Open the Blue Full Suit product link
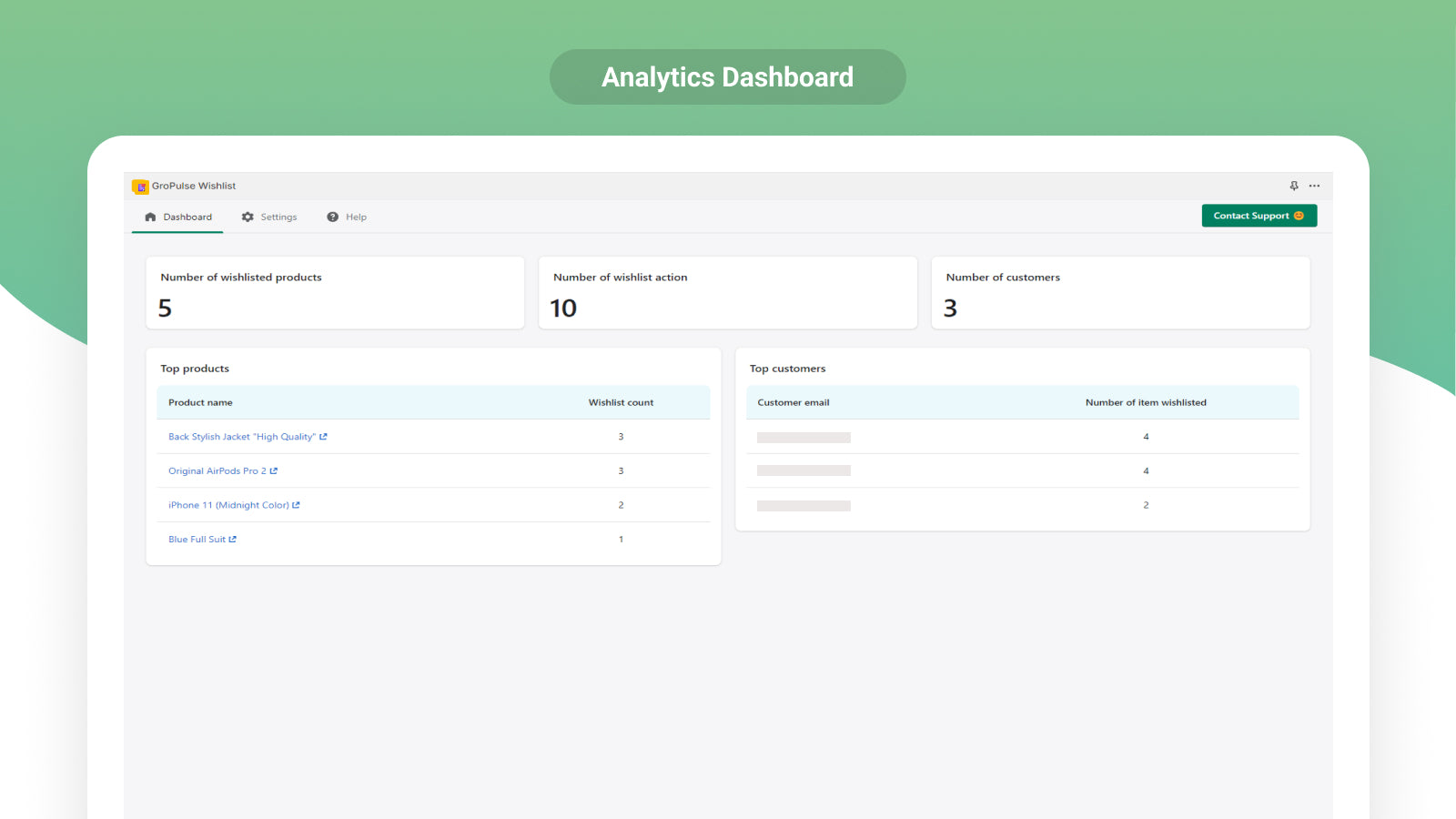The width and height of the screenshot is (1456, 819). click(197, 540)
